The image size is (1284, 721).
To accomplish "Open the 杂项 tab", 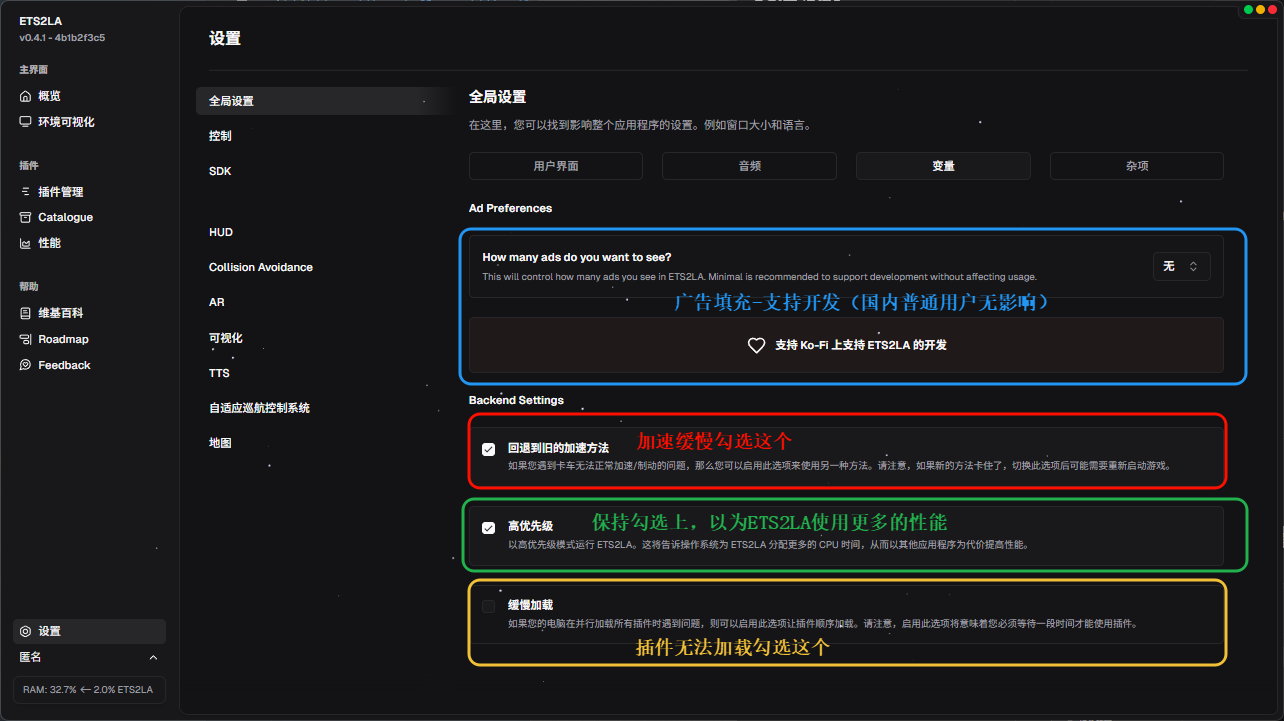I will [x=1136, y=166].
